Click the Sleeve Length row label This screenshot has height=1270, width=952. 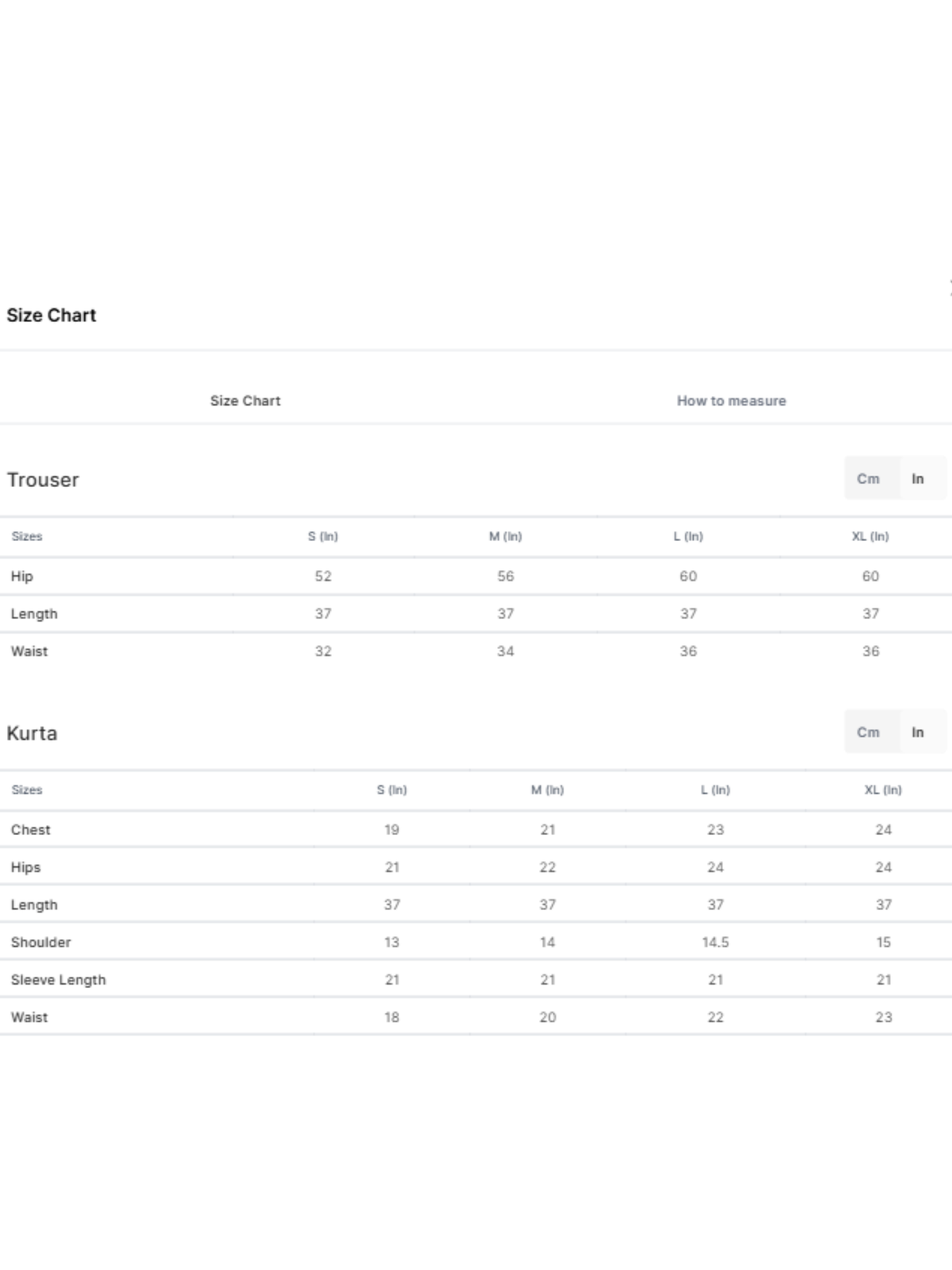pyautogui.click(x=59, y=980)
